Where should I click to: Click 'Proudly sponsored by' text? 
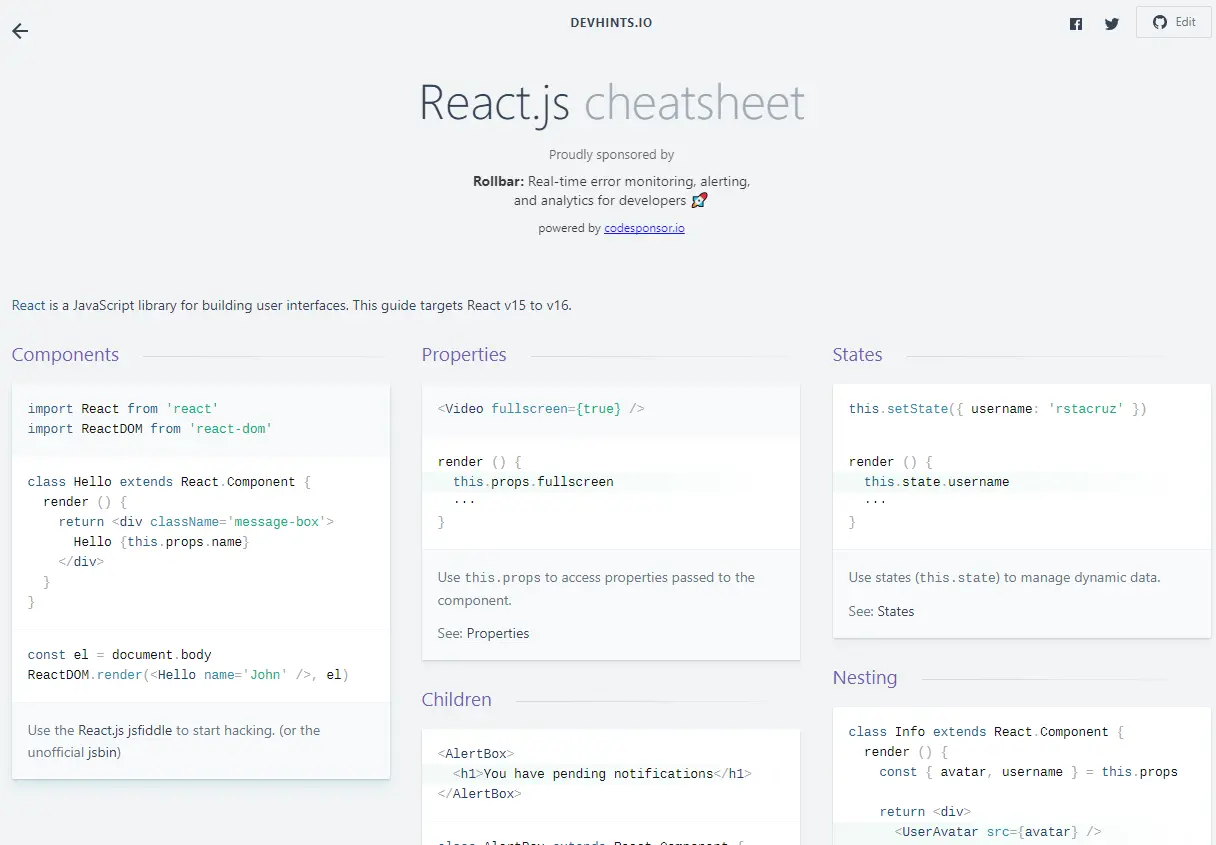coord(611,155)
